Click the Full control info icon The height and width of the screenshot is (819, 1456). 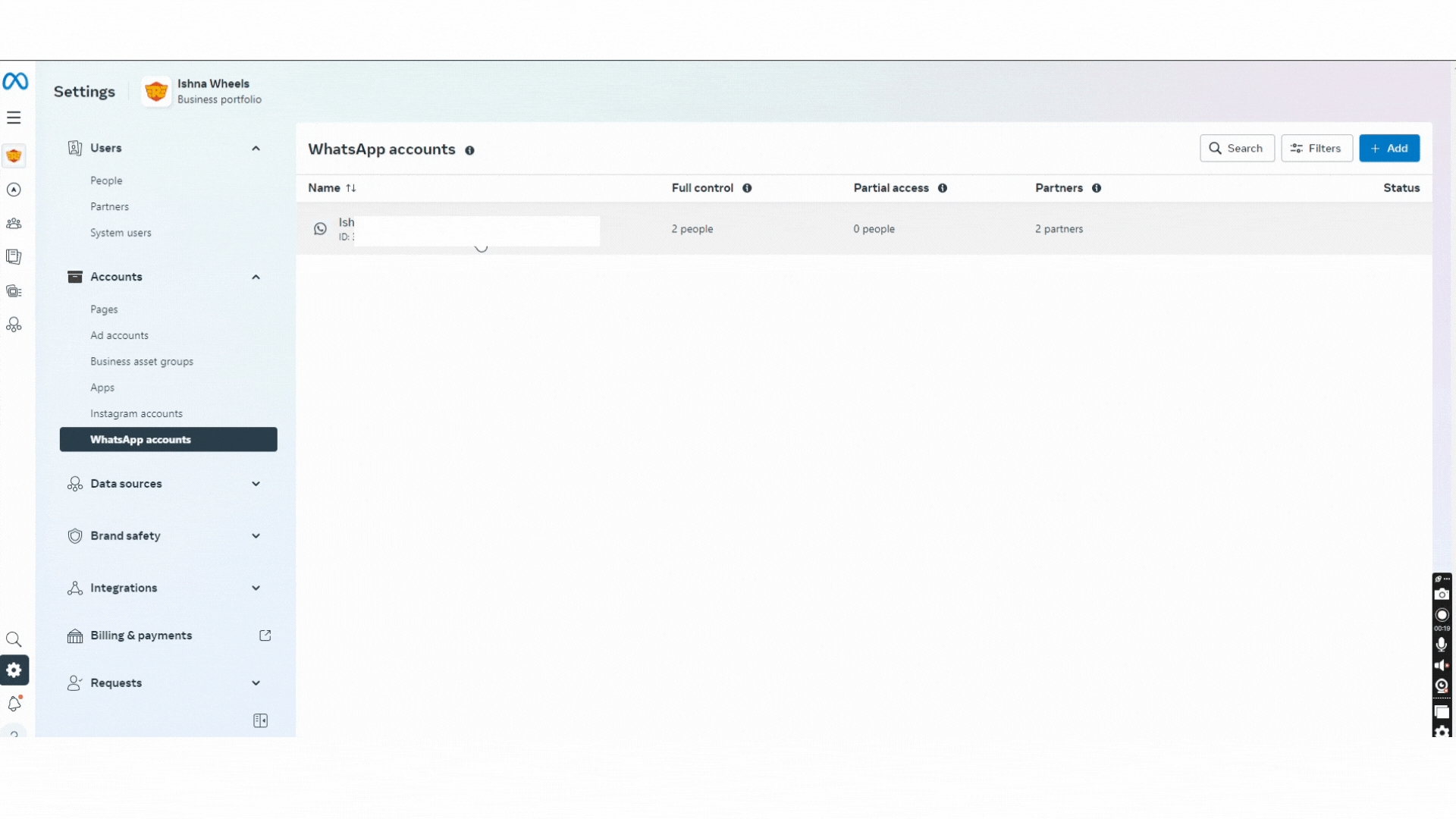[x=747, y=188]
